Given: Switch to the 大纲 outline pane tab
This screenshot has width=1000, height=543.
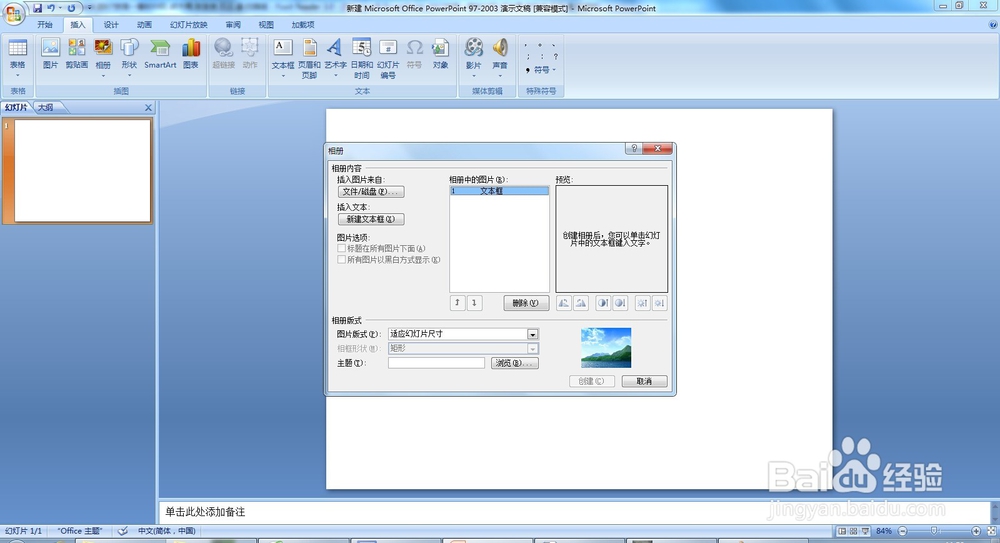Looking at the screenshot, I should (x=46, y=107).
